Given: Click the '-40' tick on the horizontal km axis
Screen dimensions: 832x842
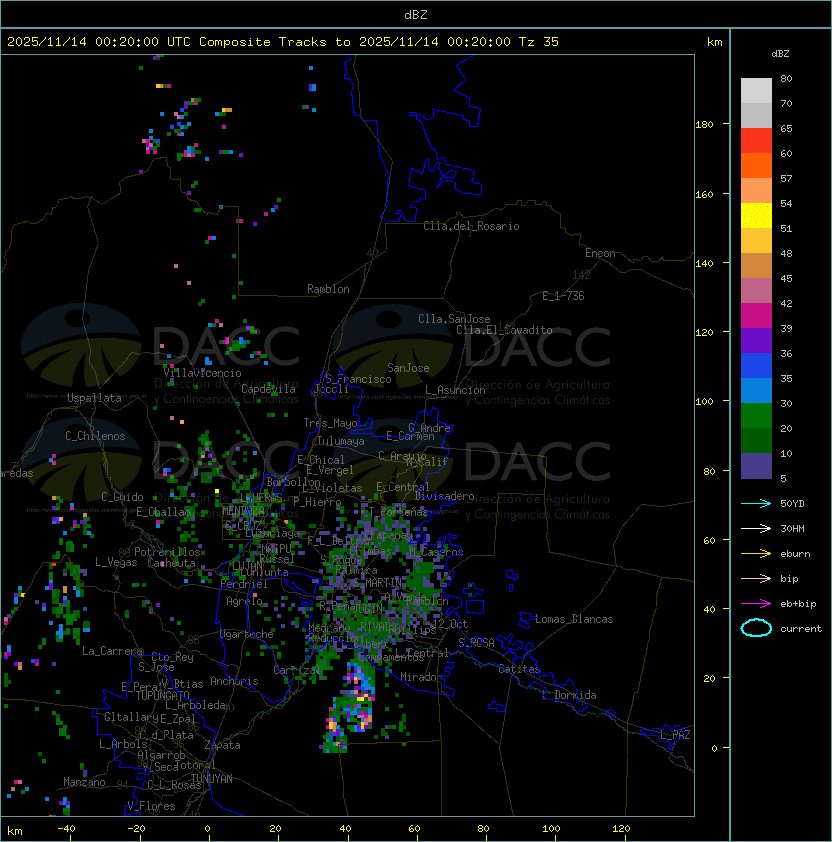Looking at the screenshot, I should (x=66, y=829).
